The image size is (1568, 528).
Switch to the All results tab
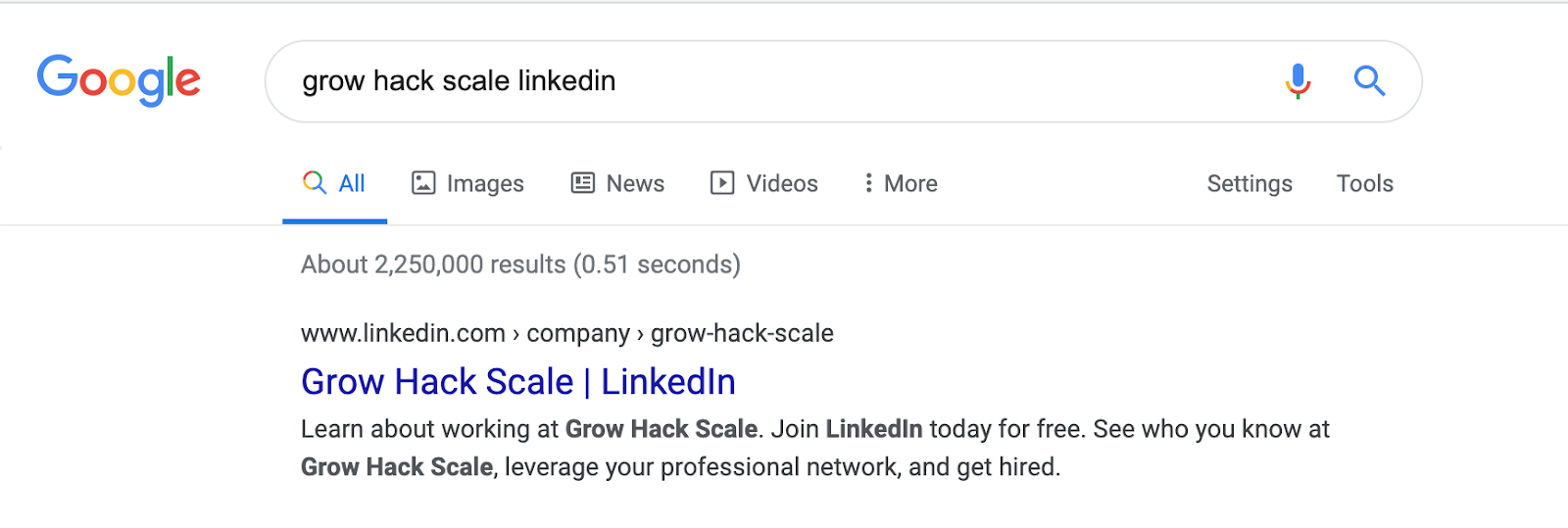[335, 184]
